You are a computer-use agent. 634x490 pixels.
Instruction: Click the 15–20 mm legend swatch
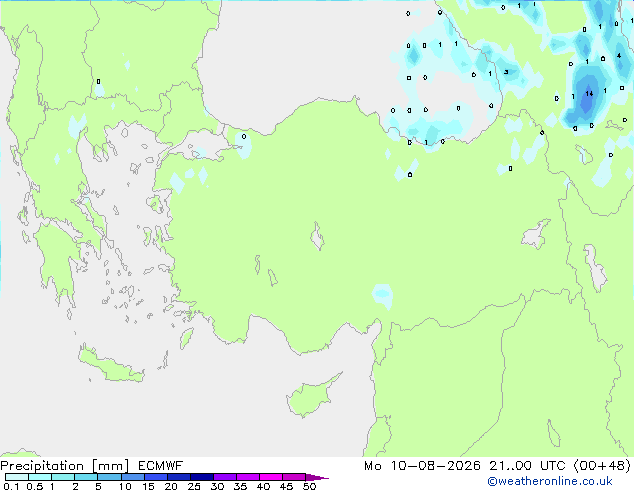point(155,477)
